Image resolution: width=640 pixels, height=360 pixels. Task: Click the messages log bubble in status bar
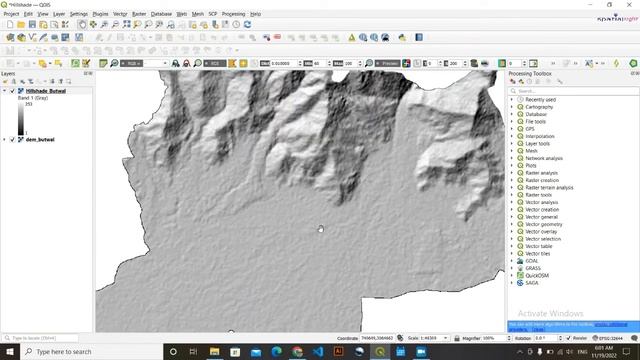[x=634, y=338]
